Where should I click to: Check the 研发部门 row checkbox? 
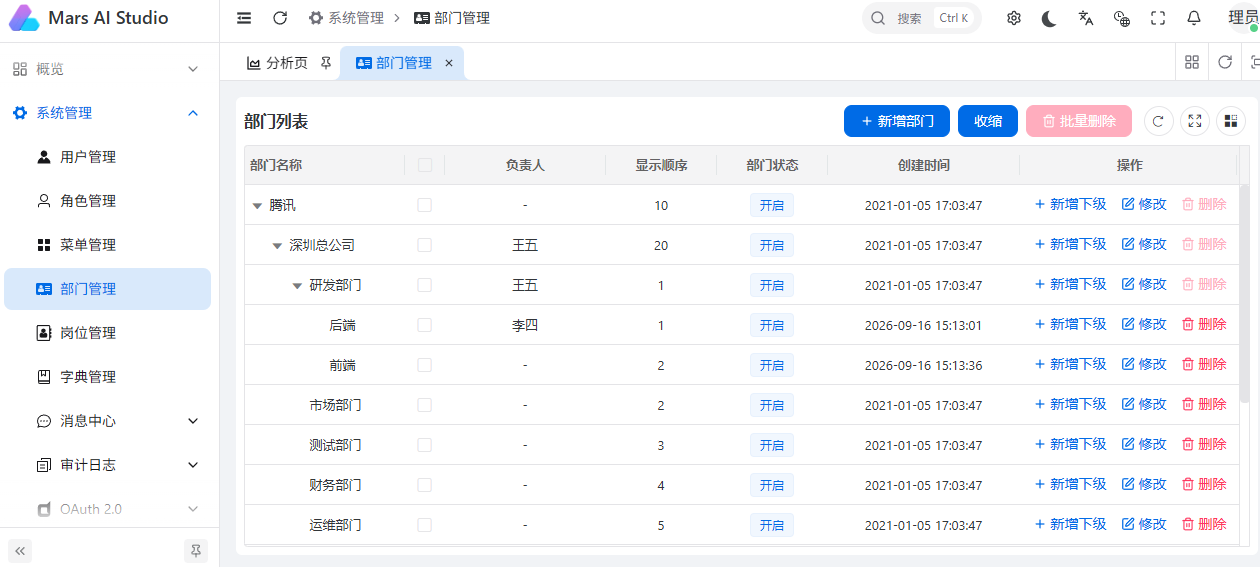click(x=425, y=285)
